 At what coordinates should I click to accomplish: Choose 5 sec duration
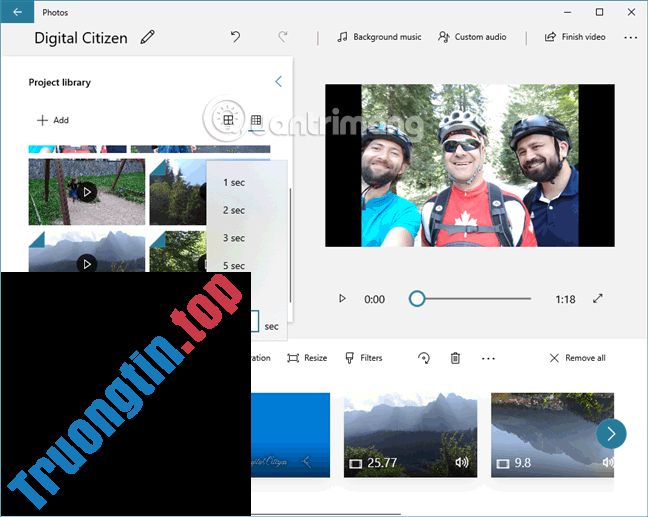[x=234, y=265]
